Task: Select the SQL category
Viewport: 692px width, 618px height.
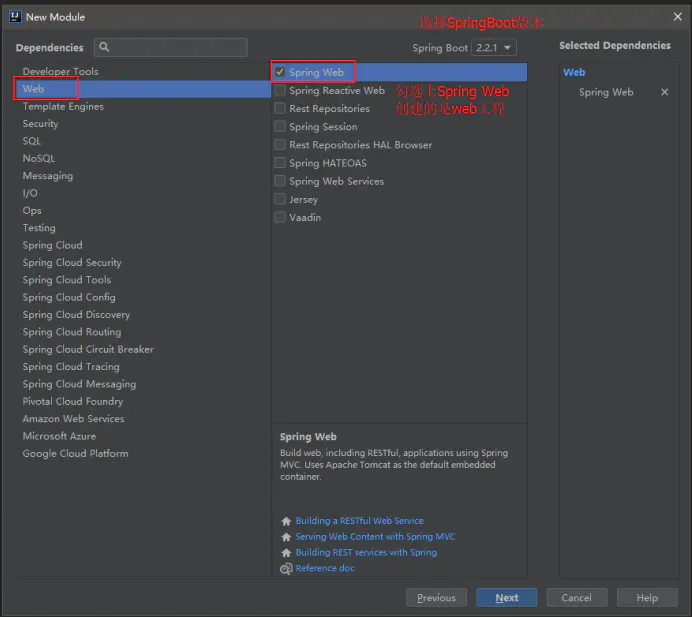Action: [x=31, y=141]
